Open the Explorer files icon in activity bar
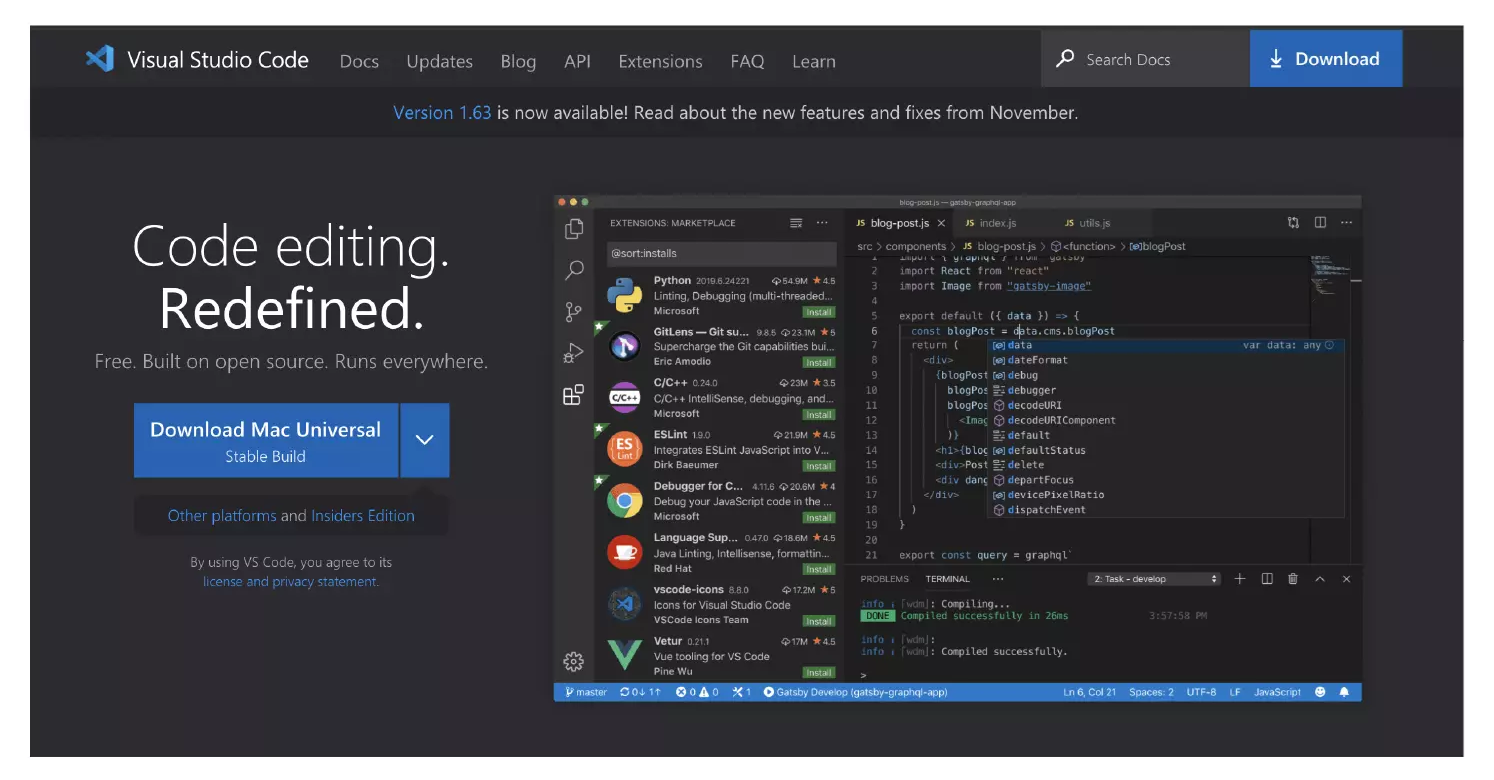This screenshot has height=780, width=1494. [574, 229]
